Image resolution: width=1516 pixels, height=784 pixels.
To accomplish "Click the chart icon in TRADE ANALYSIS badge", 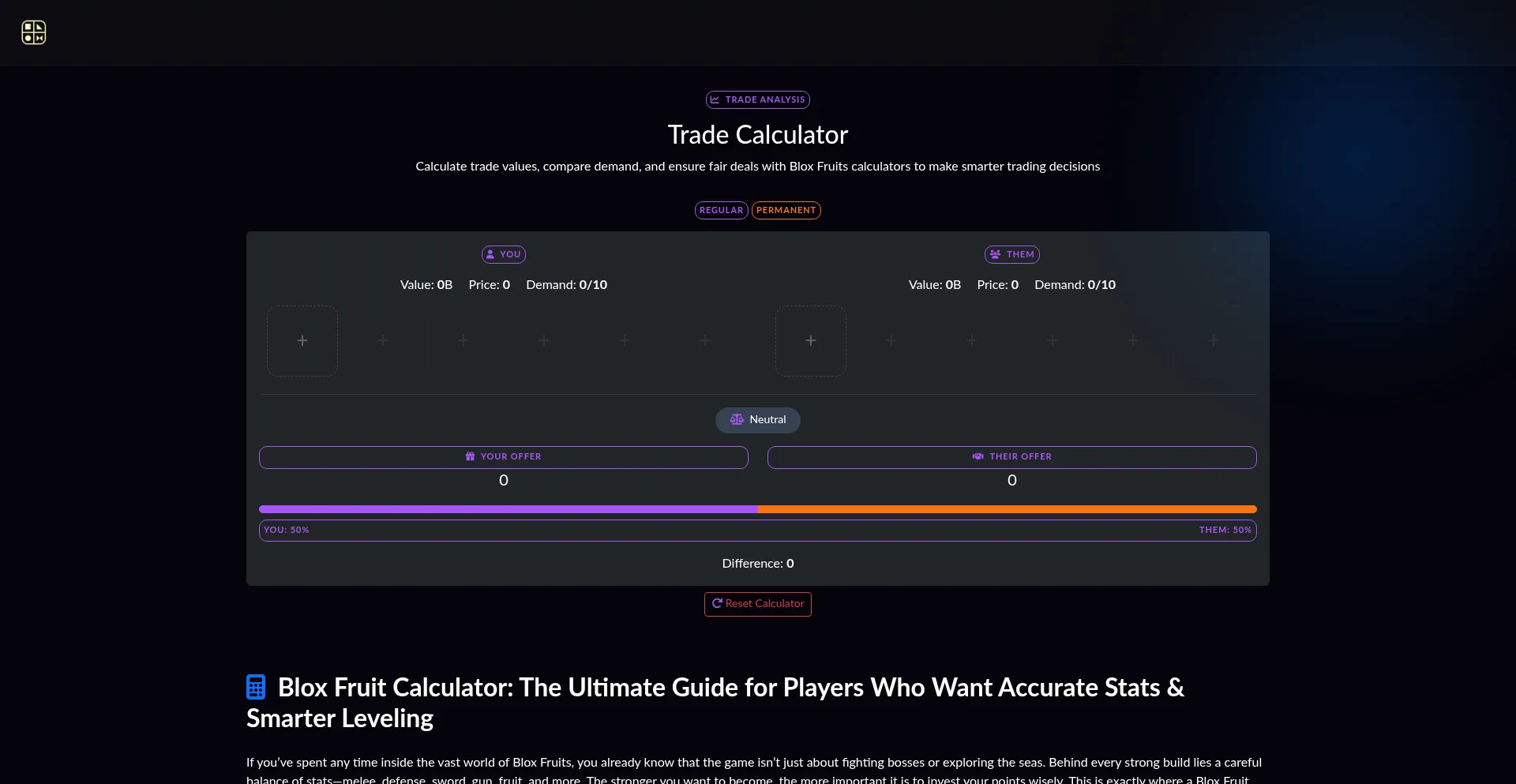I will (715, 100).
